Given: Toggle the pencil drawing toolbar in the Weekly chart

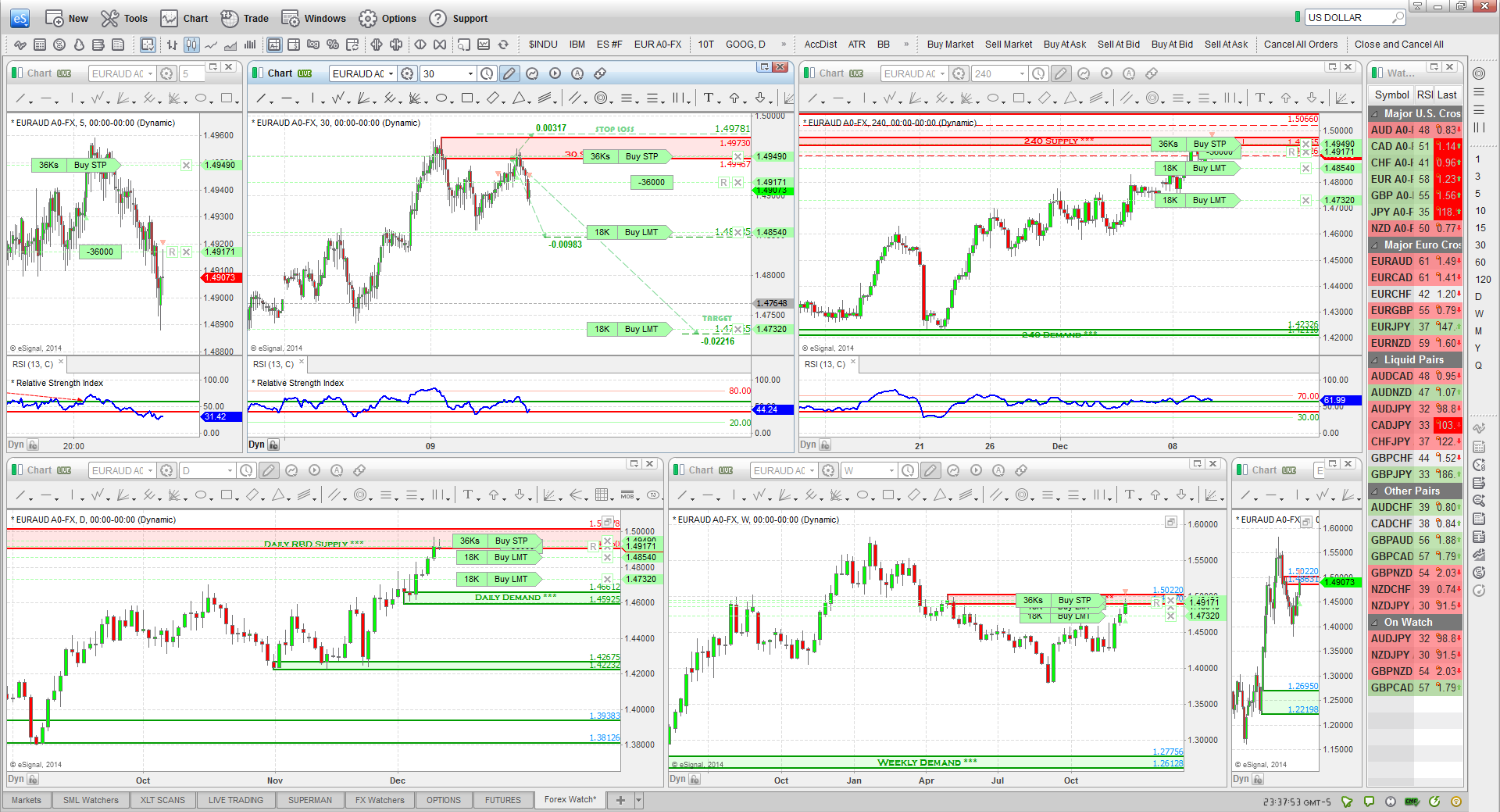Looking at the screenshot, I should [930, 470].
